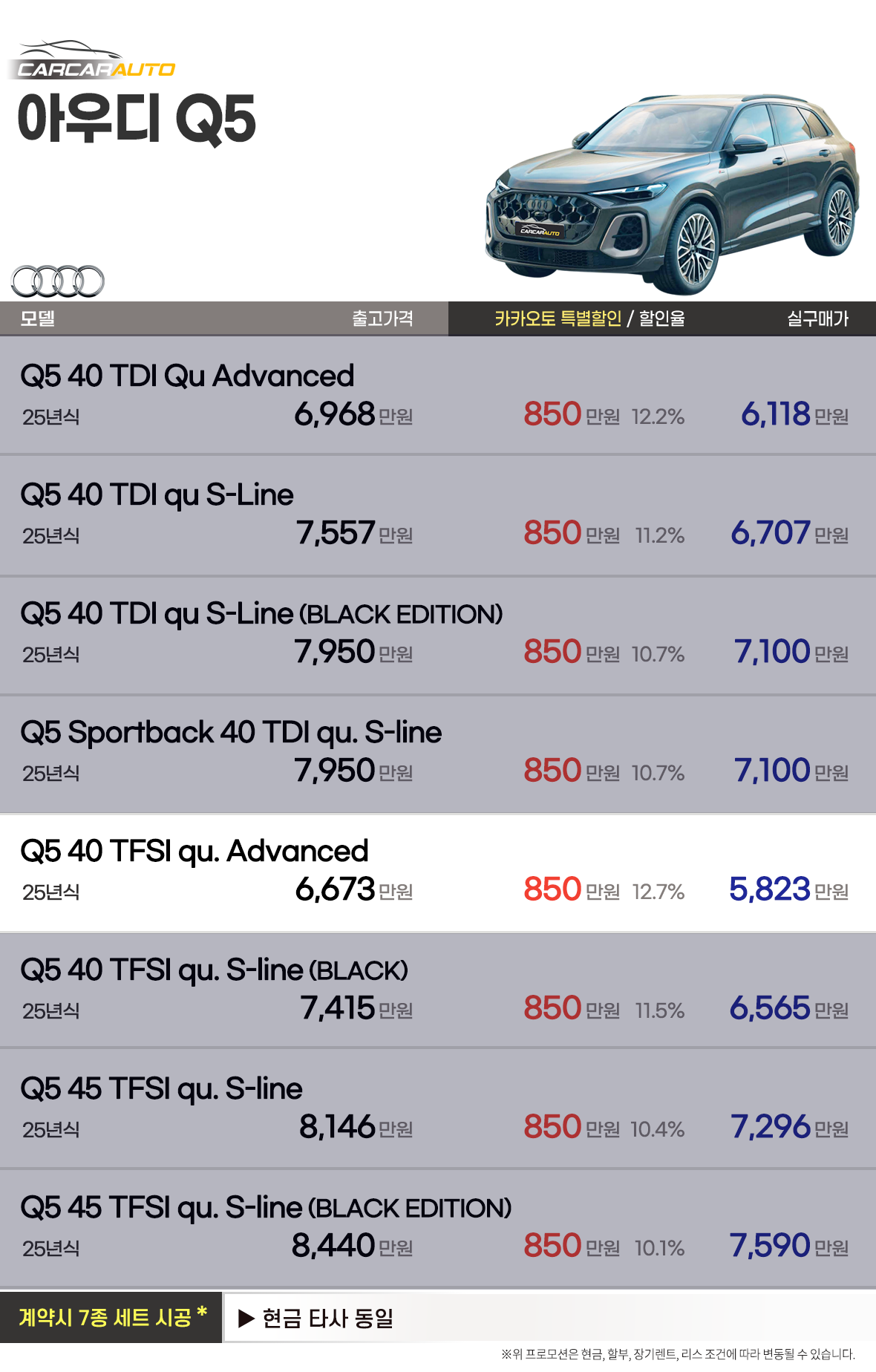The height and width of the screenshot is (1372, 876).
Task: Click the 아우디 Q5 page title
Action: (137, 119)
